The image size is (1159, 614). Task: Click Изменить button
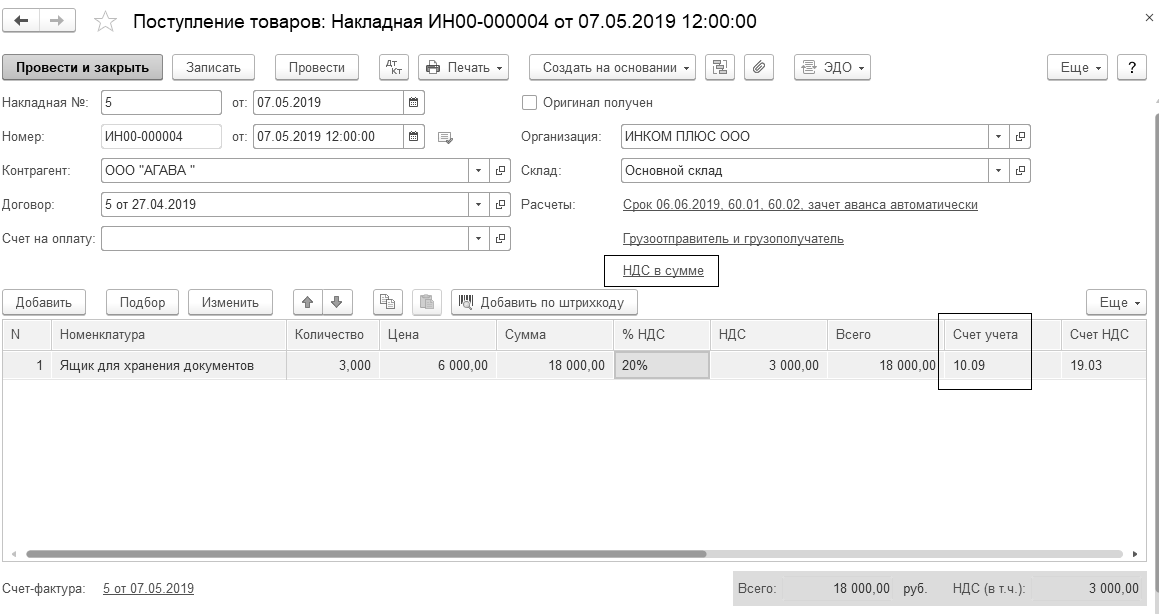[x=230, y=302]
